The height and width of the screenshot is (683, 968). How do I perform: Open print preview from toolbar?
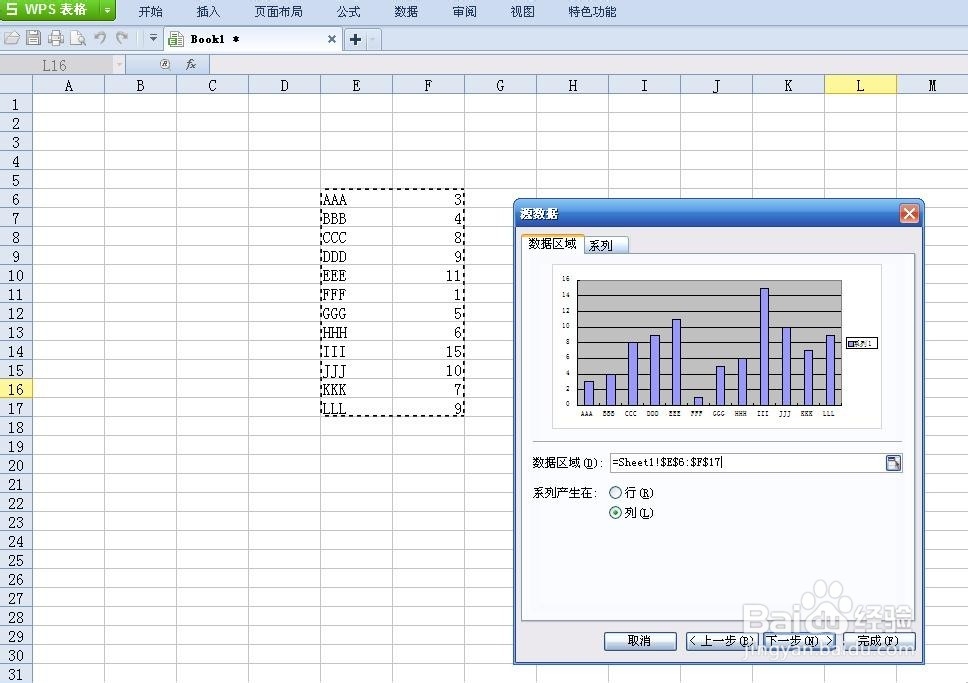(78, 38)
